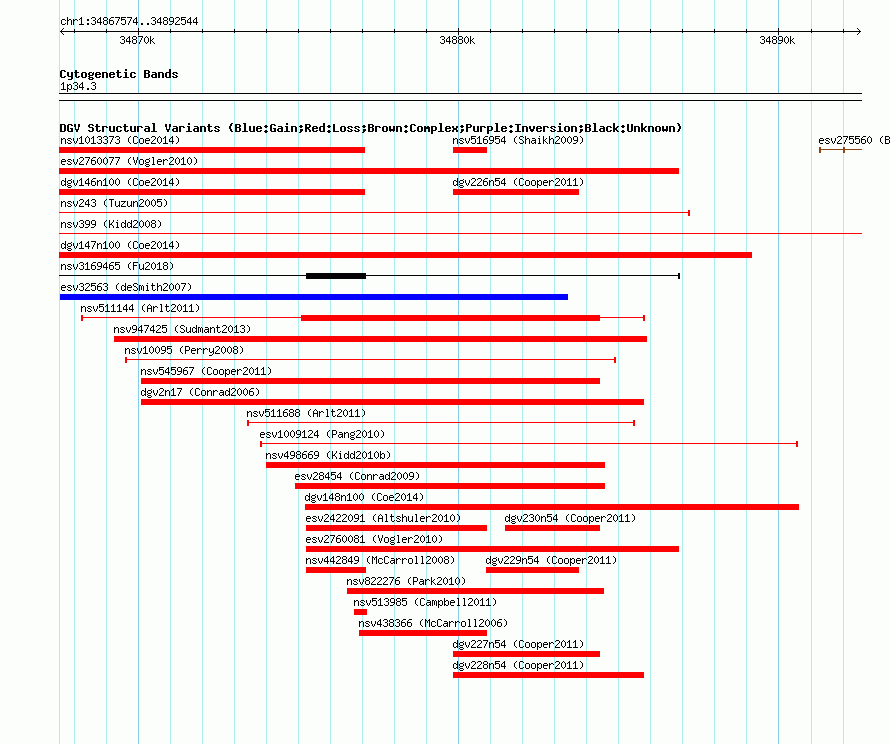The width and height of the screenshot is (890, 744).
Task: Select the nsv513985 (Campbell2011) variant
Action: click(x=425, y=602)
